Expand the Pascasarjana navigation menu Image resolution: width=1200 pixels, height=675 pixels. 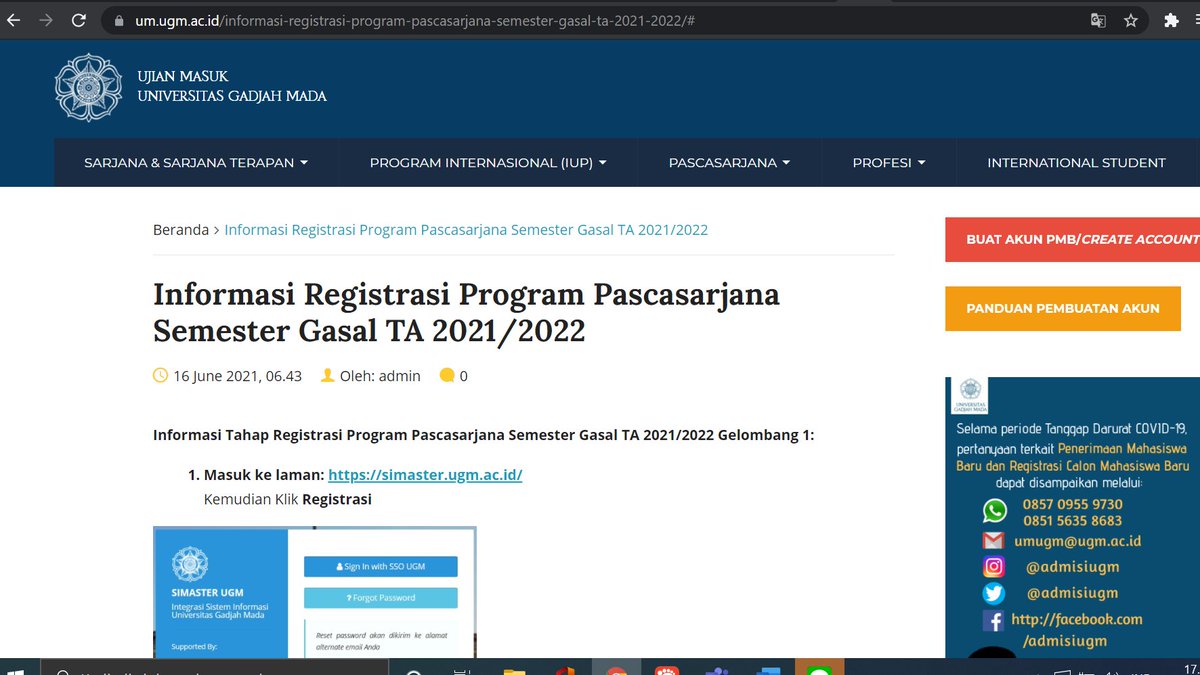click(x=729, y=162)
